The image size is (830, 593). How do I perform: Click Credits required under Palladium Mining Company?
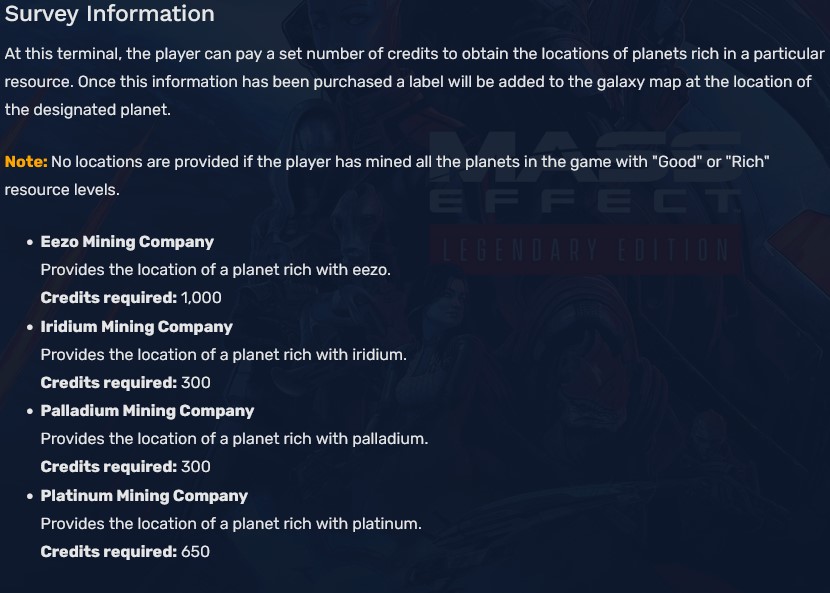coord(108,467)
